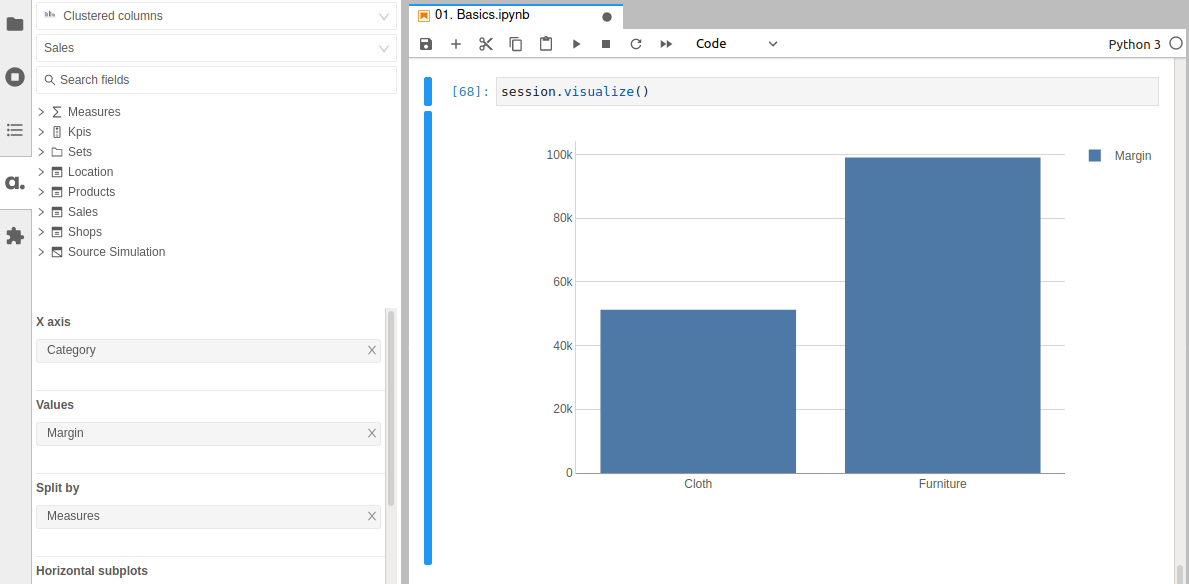
Task: Click the Source Simulation dimension icon
Action: [57, 252]
